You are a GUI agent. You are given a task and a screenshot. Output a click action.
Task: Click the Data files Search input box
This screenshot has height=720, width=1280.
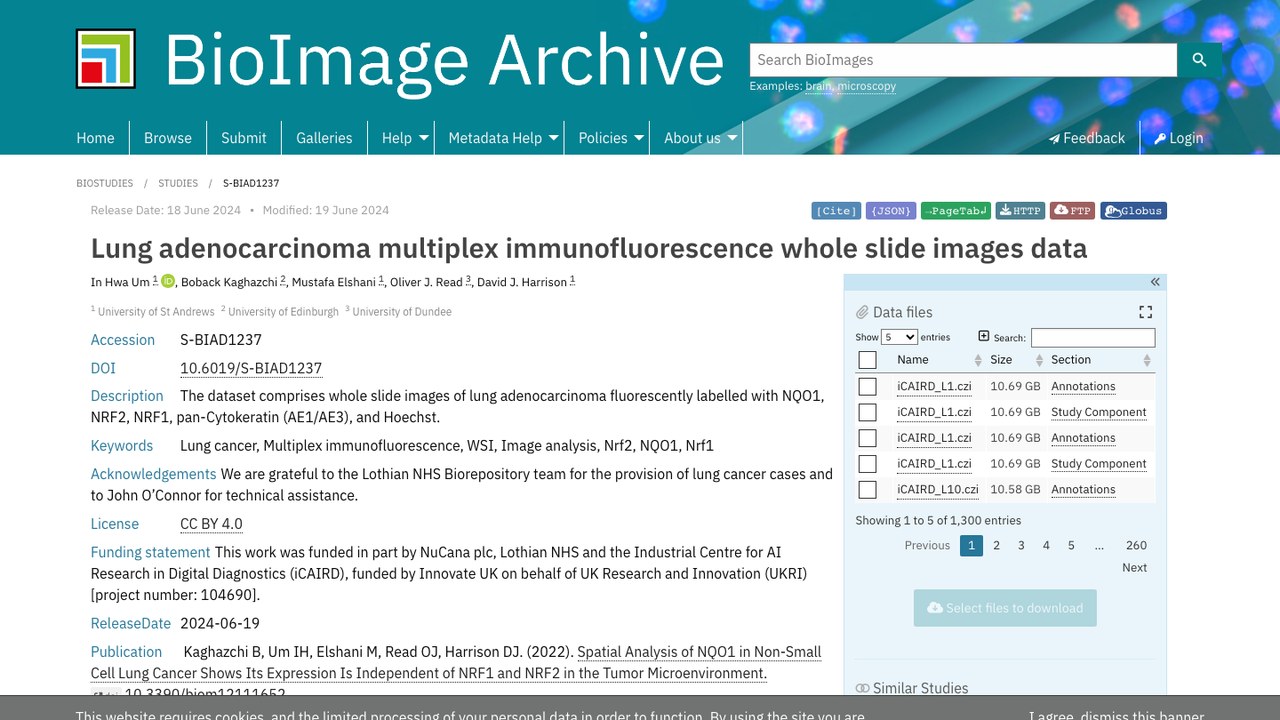click(1093, 338)
